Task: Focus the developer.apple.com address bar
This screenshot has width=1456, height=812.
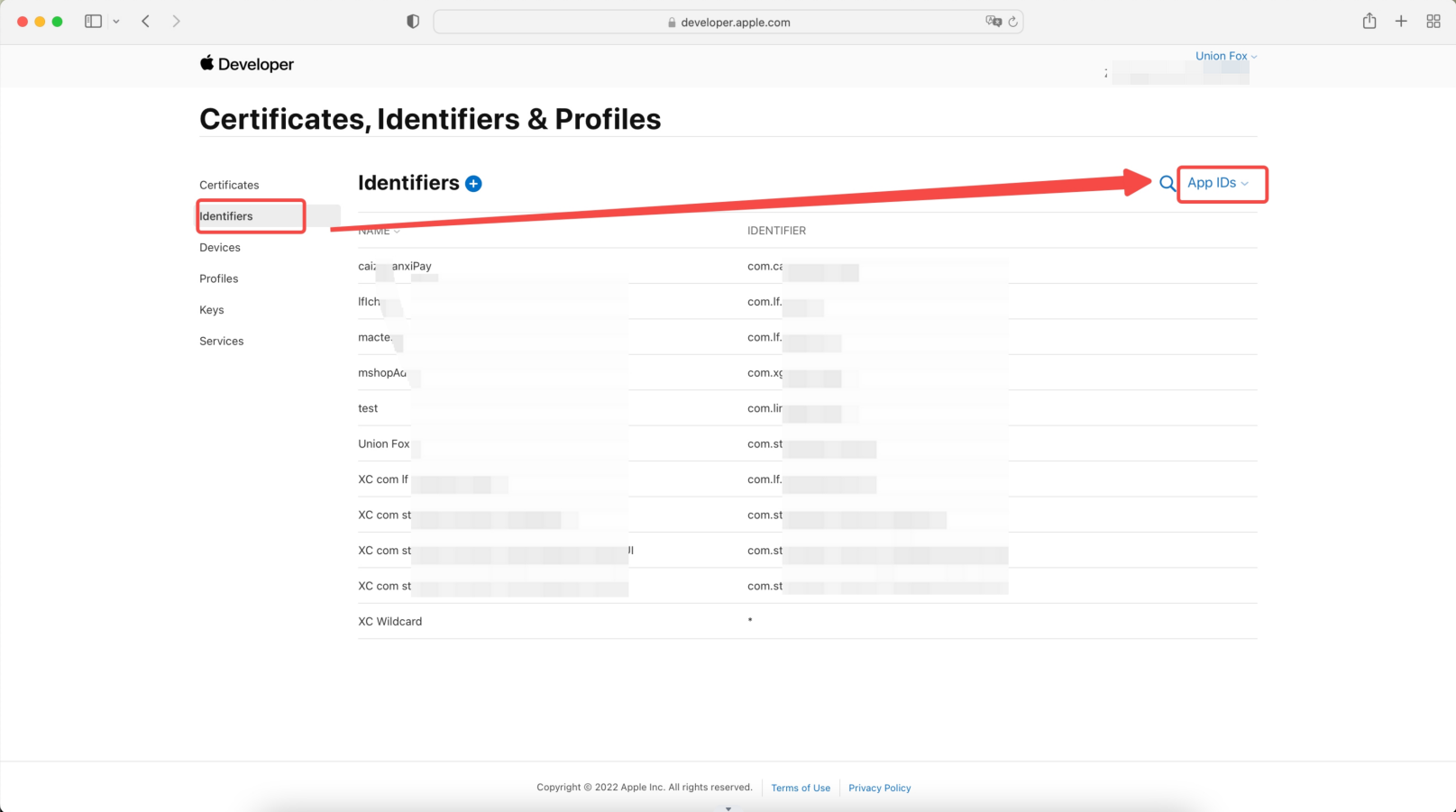Action: click(x=728, y=22)
